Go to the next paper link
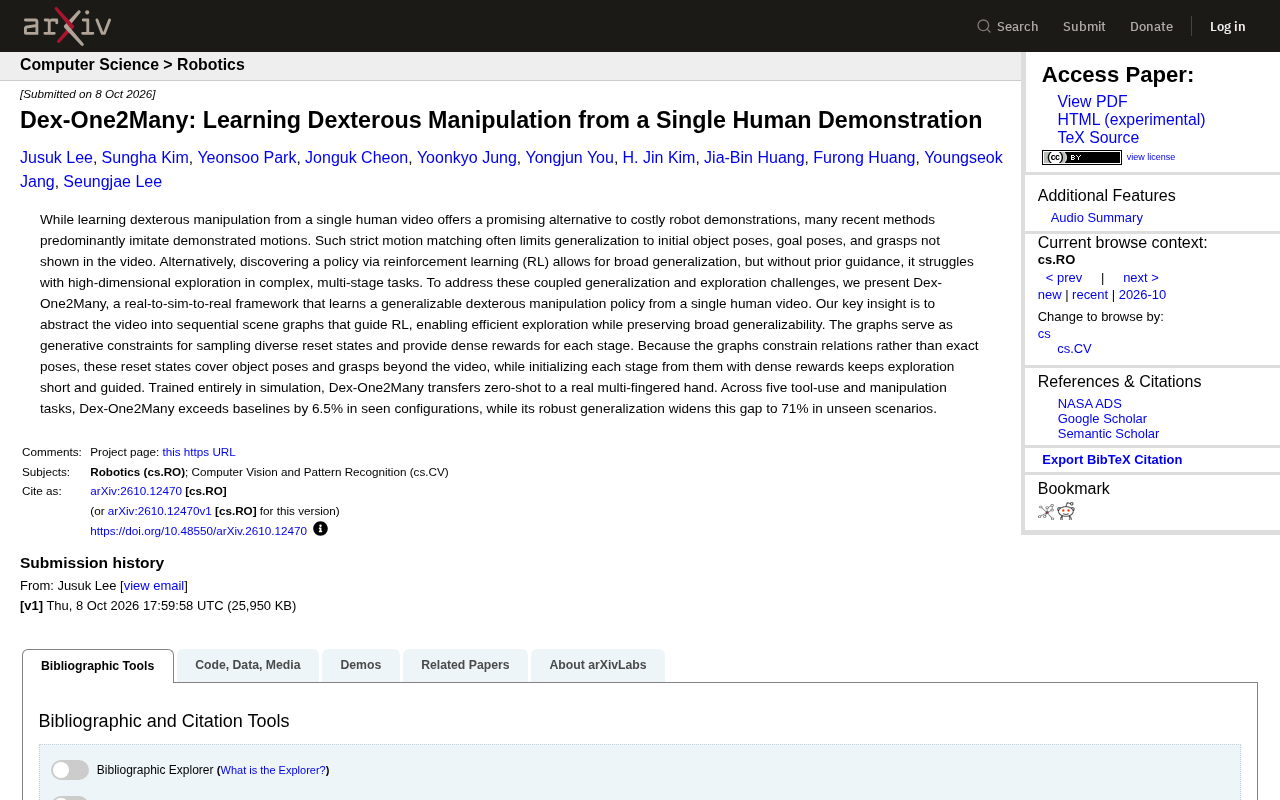This screenshot has height=800, width=1280. pos(1141,278)
